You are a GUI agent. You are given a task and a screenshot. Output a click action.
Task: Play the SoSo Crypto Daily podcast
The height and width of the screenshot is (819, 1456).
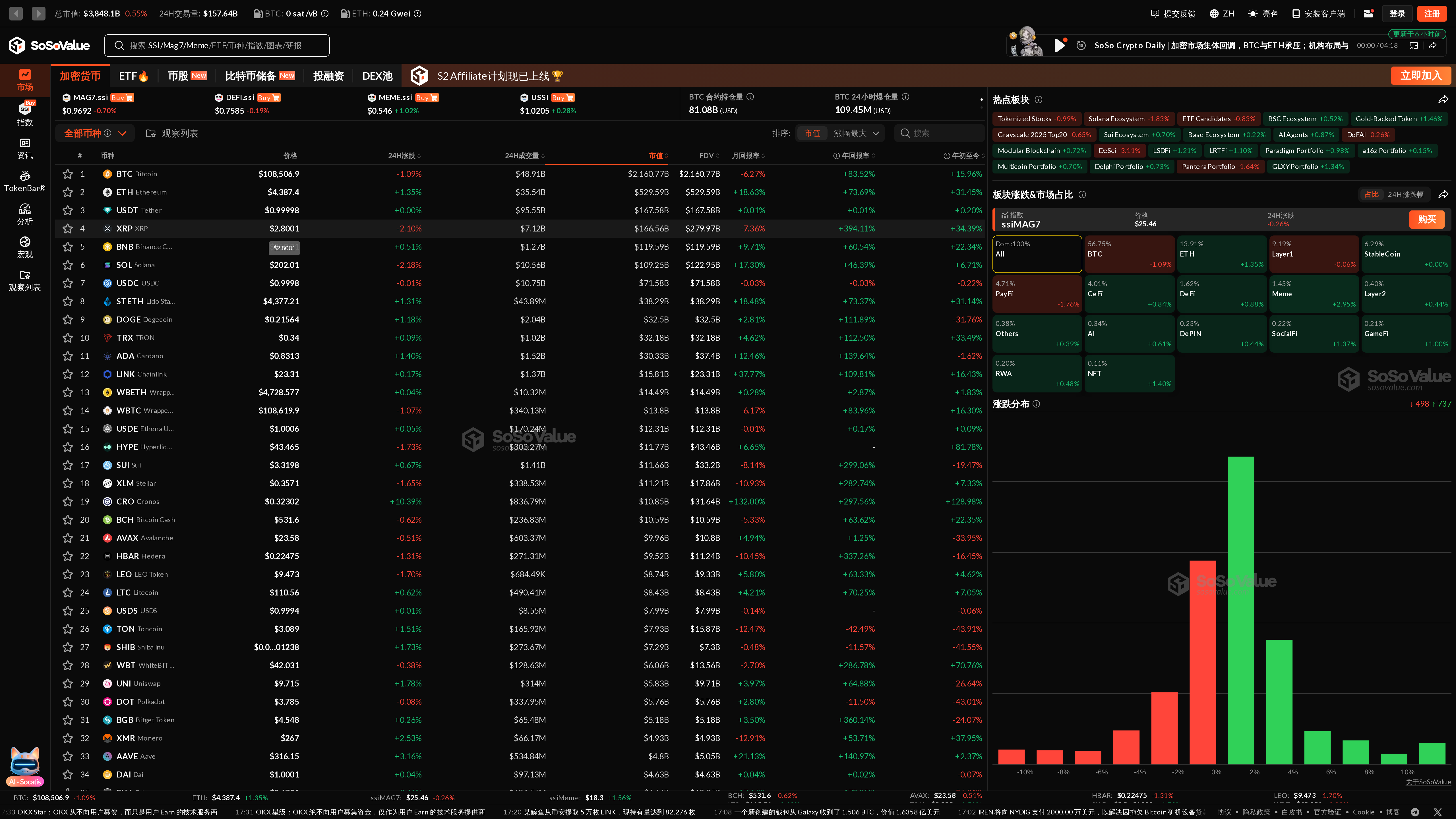(1060, 45)
